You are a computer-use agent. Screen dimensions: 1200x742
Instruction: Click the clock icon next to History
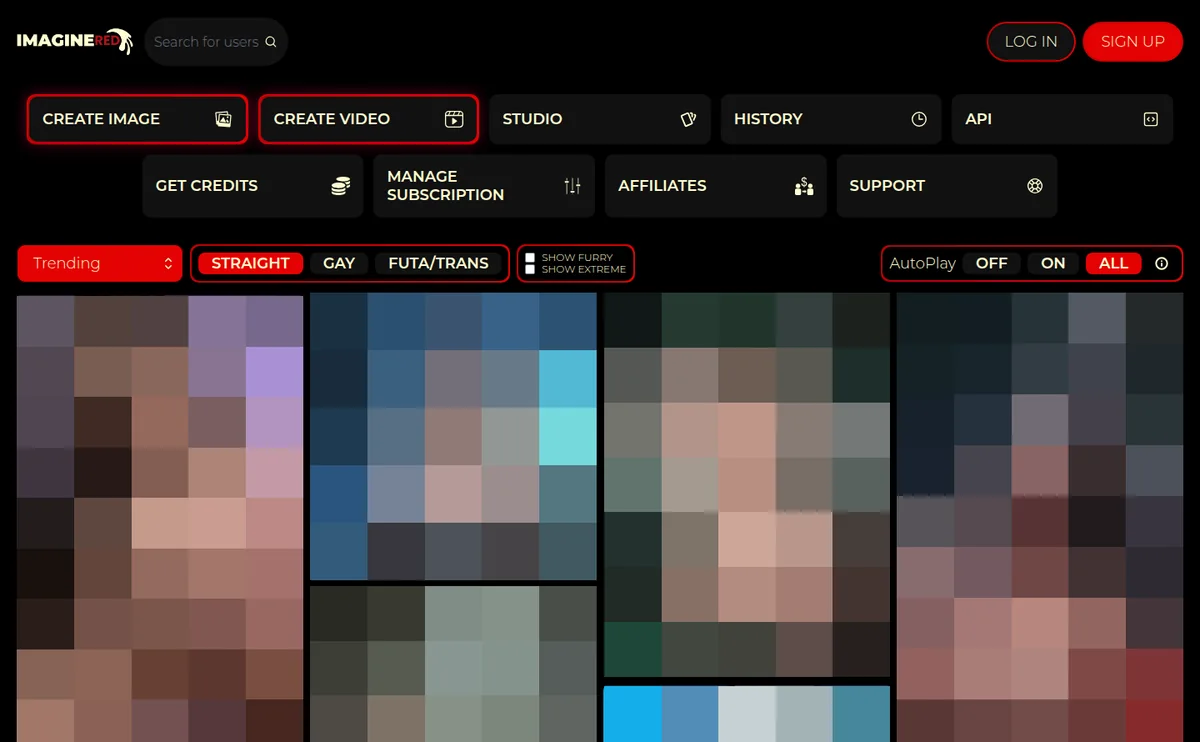tap(919, 119)
